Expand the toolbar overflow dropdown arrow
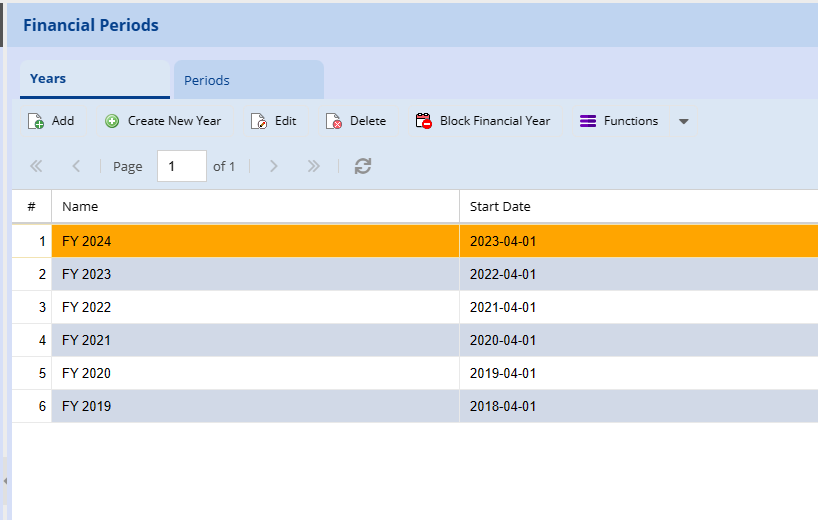 pyautogui.click(x=684, y=121)
